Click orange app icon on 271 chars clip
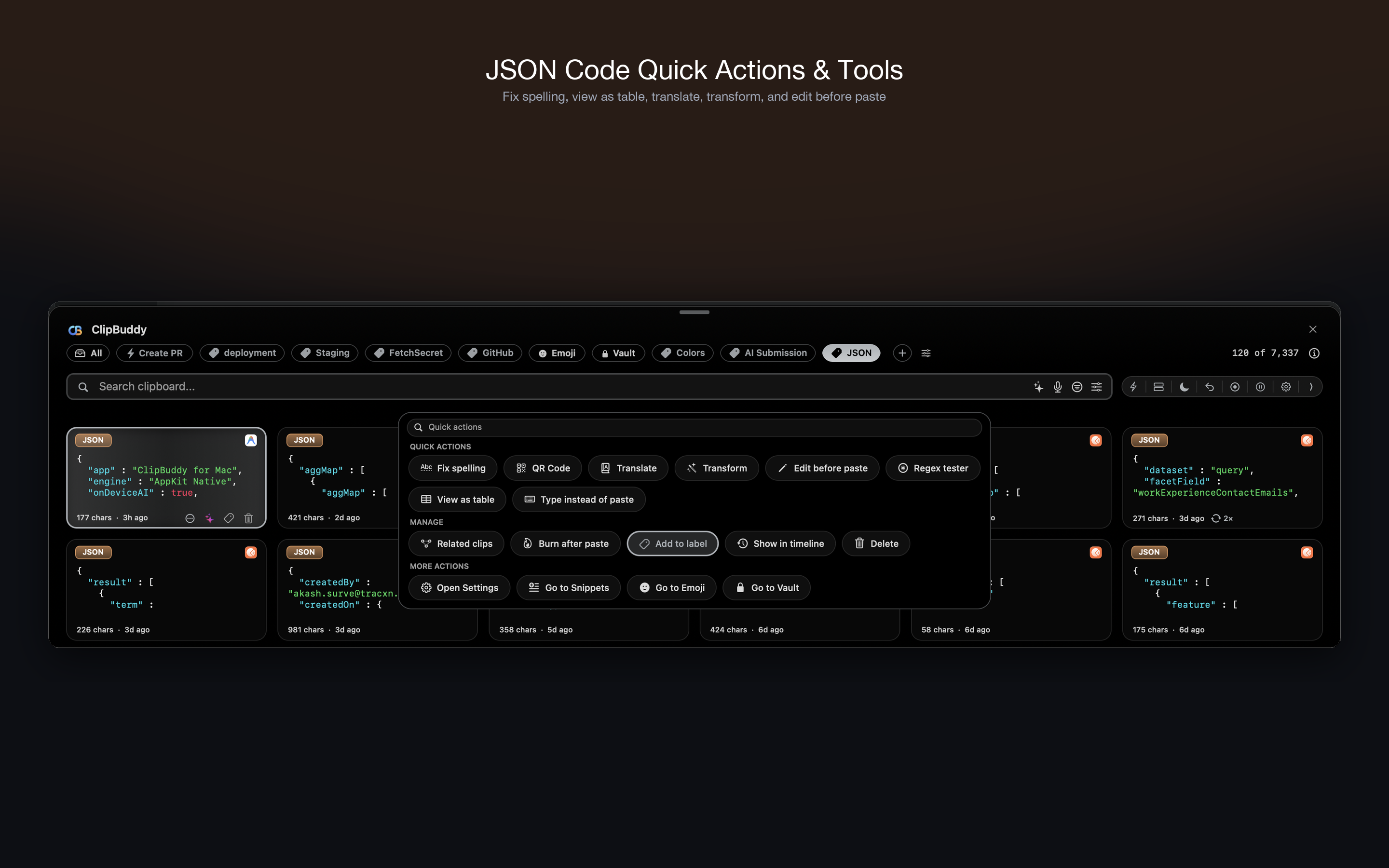1389x868 pixels. (1307, 440)
